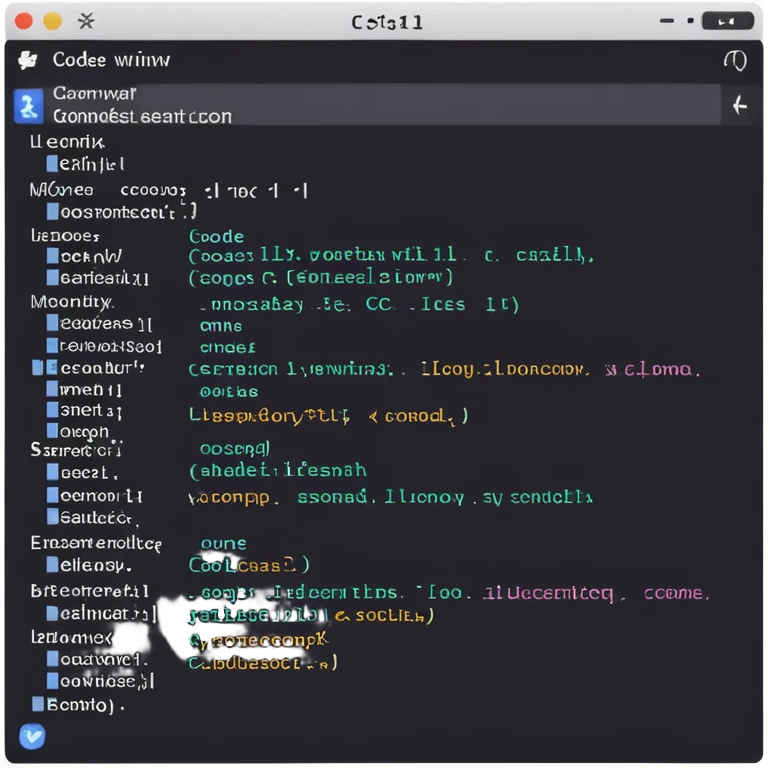The width and height of the screenshot is (768, 768).
Task: Select the 'snert a]' tree row
Action: tap(84, 410)
